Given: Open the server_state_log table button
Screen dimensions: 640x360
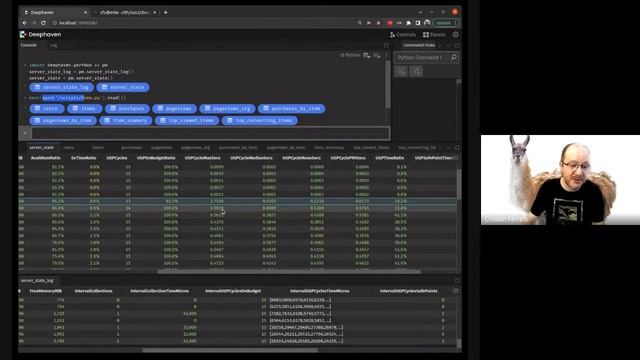Looking at the screenshot, I should pos(61,87).
